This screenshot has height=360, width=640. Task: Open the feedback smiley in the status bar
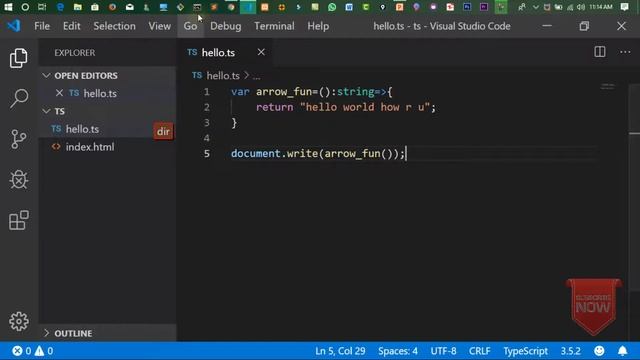(x=599, y=351)
